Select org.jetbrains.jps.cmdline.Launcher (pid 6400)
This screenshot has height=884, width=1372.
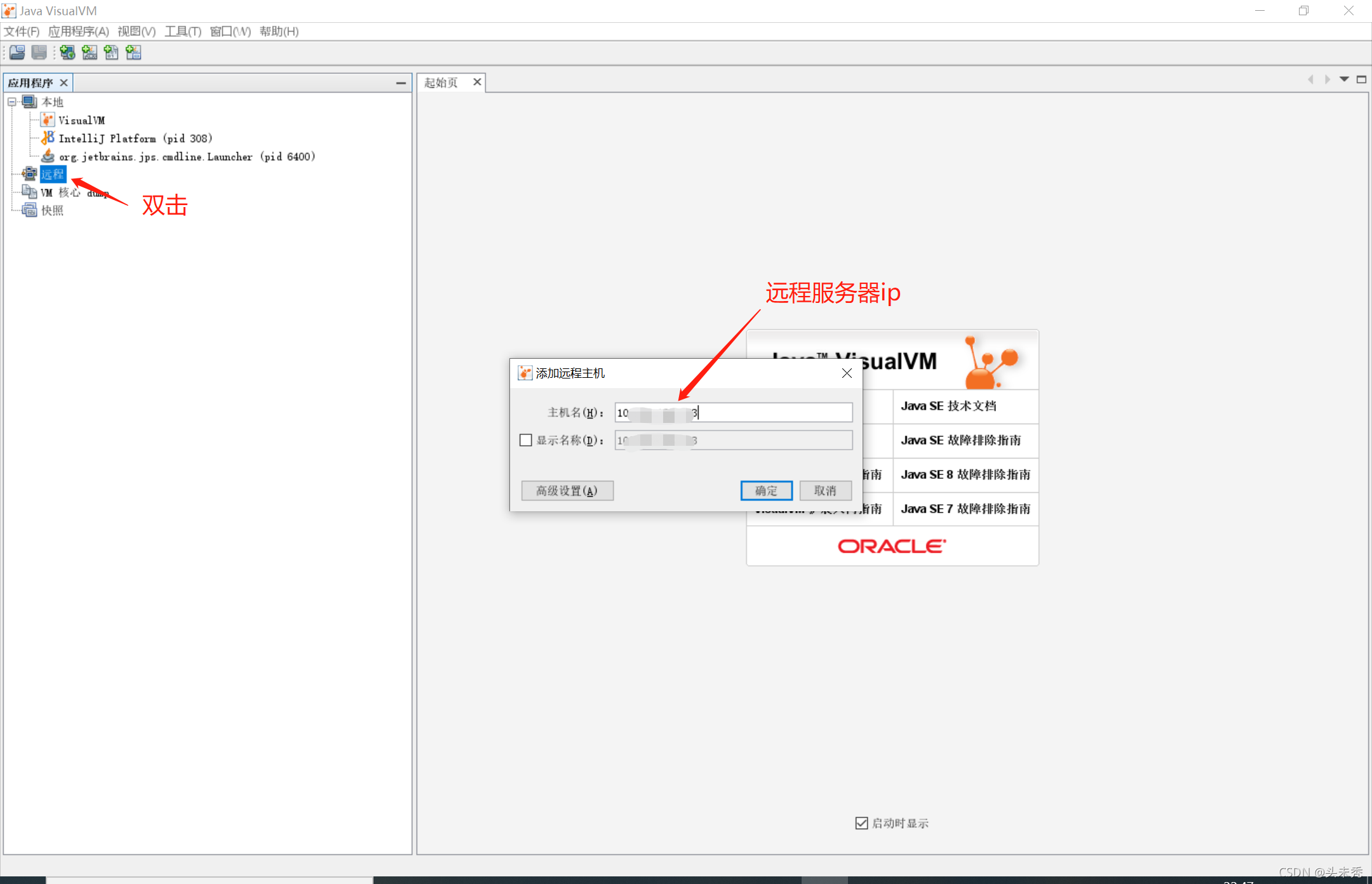click(x=187, y=156)
